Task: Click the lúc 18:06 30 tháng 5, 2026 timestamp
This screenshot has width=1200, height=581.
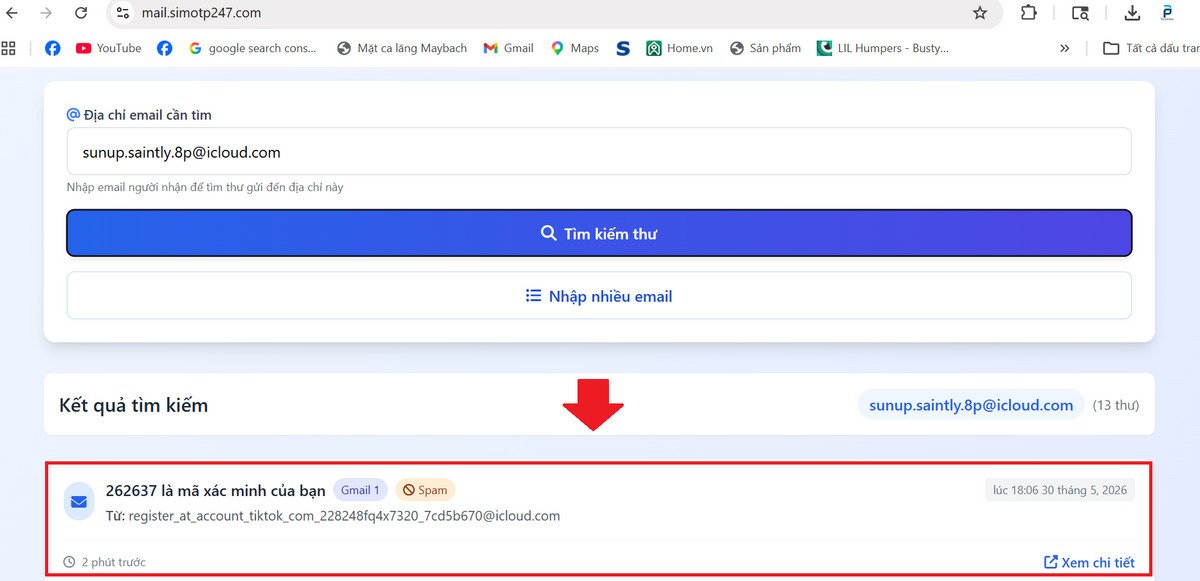Action: 1060,490
